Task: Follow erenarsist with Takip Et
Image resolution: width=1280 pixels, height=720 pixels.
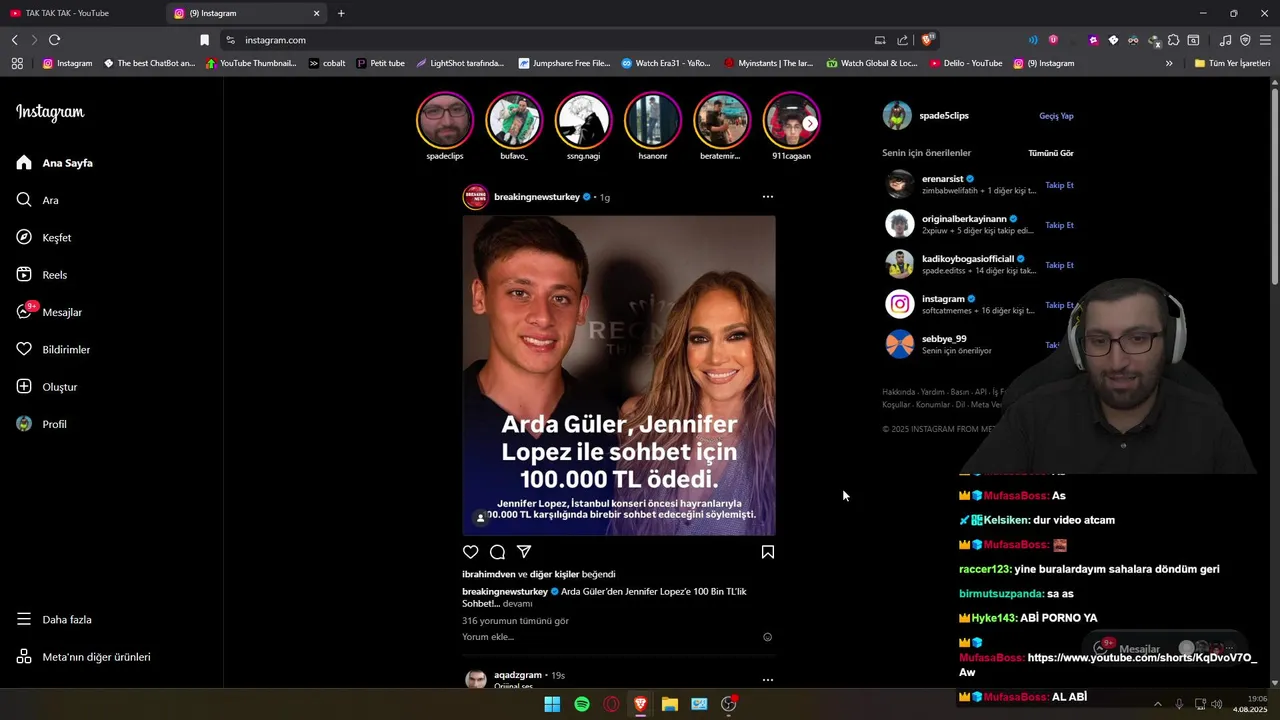Action: [1059, 185]
